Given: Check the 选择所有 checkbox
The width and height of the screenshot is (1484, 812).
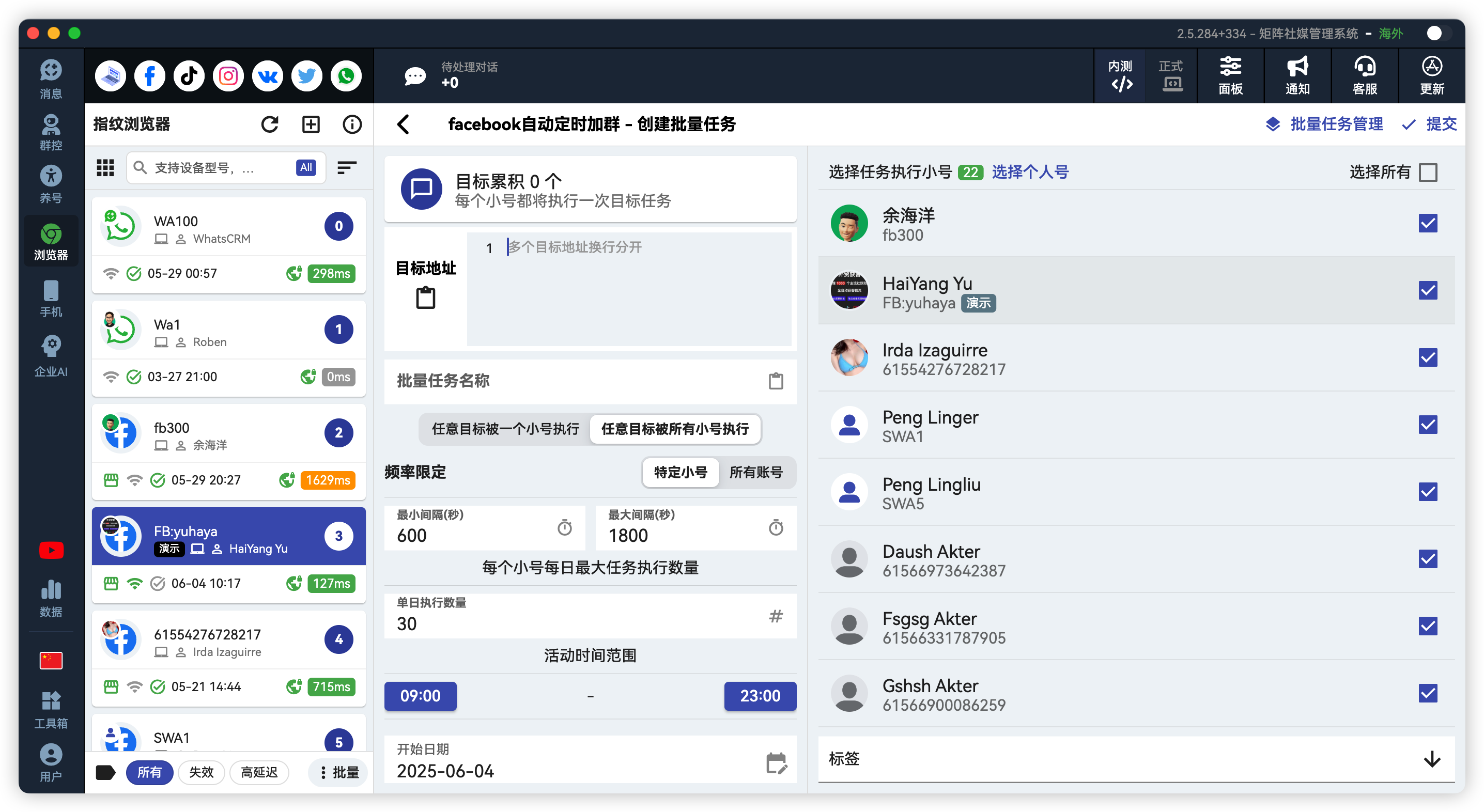Looking at the screenshot, I should pyautogui.click(x=1428, y=172).
